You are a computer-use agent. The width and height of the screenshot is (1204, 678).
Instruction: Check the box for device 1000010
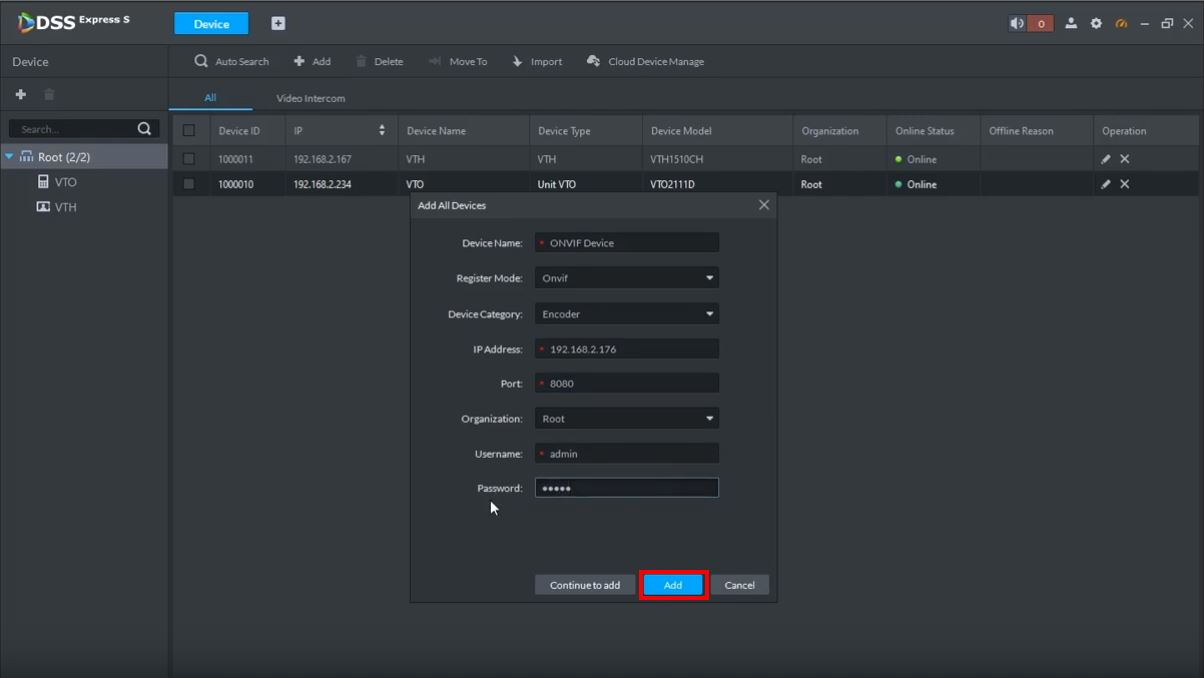pos(189,184)
